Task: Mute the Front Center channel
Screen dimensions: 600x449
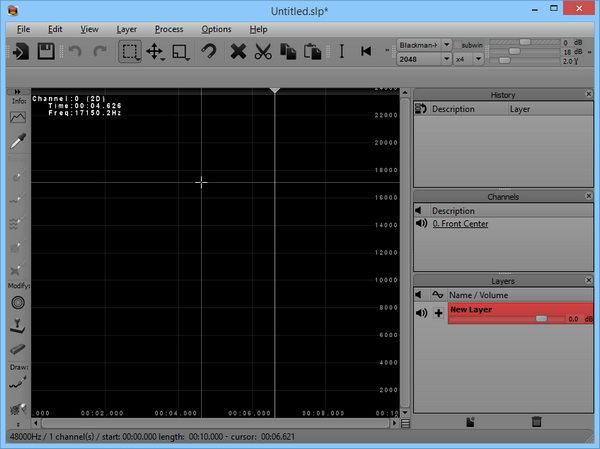Action: tap(421, 224)
